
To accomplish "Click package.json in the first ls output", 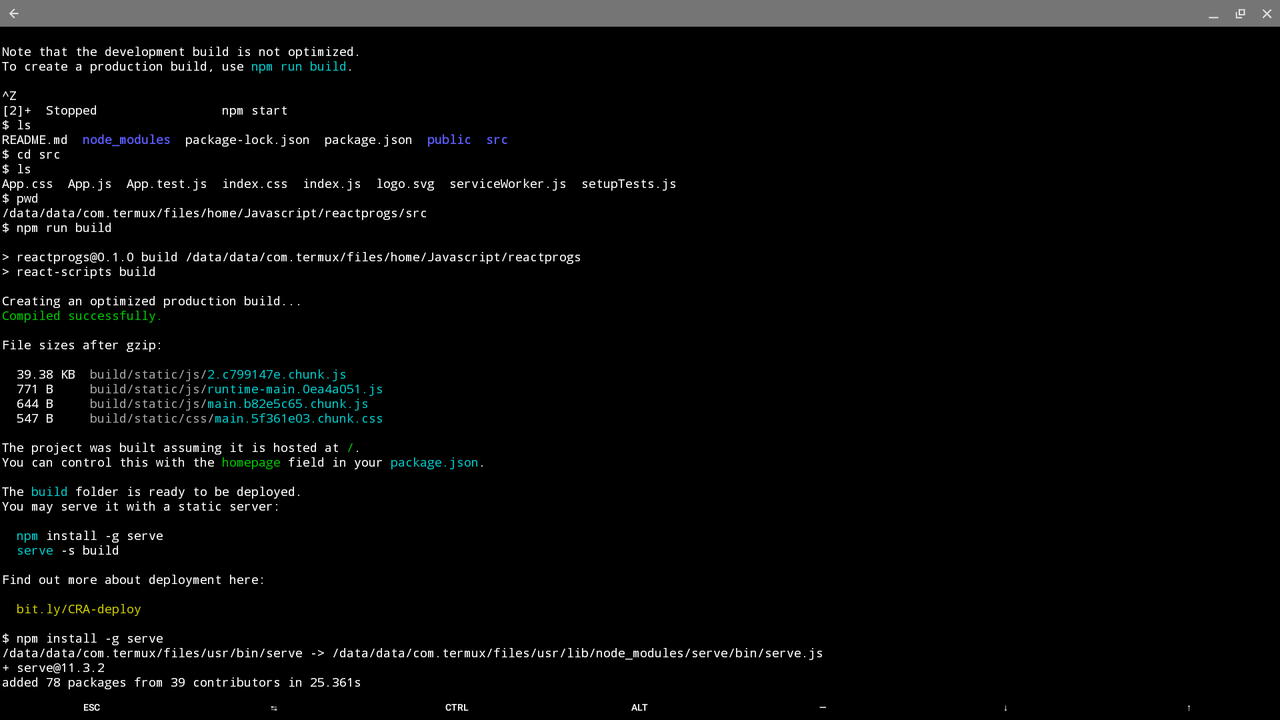I will click(368, 140).
